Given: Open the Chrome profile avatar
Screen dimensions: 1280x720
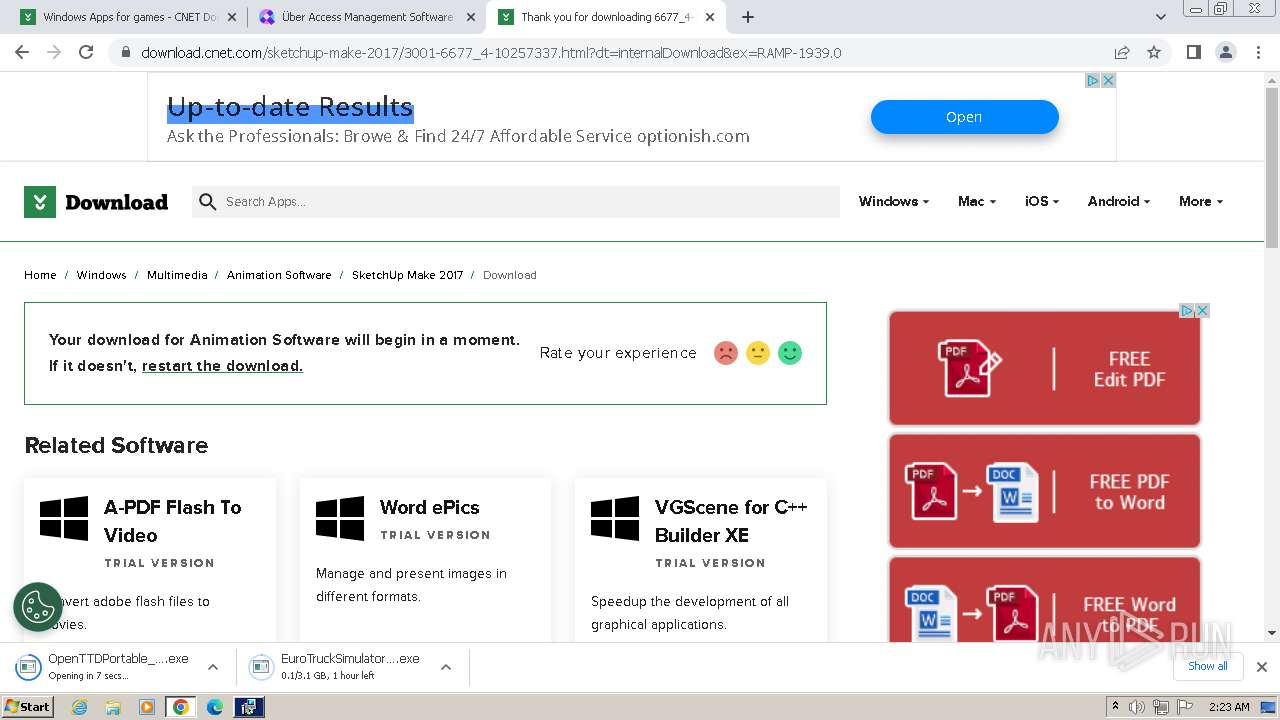Looking at the screenshot, I should [1225, 52].
